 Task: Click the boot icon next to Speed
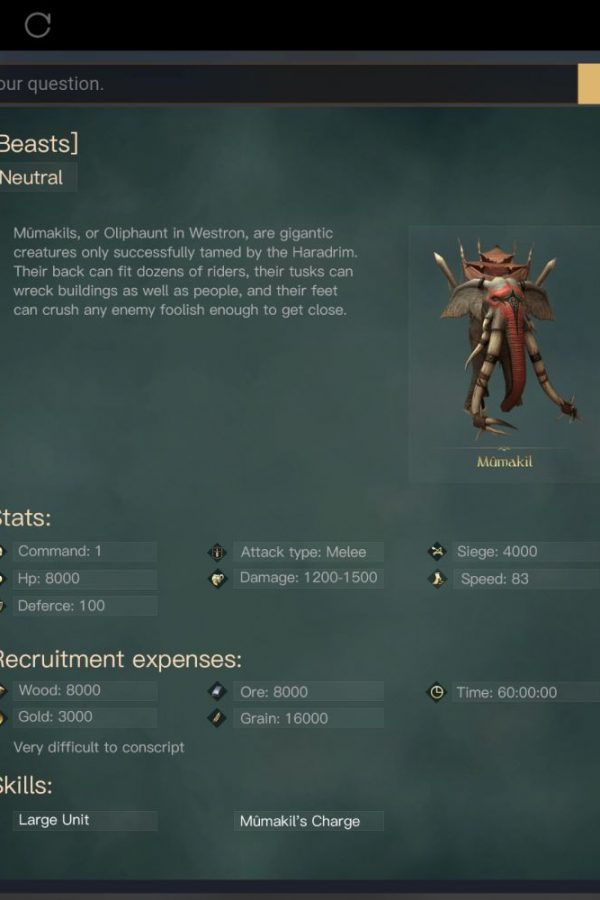click(437, 579)
